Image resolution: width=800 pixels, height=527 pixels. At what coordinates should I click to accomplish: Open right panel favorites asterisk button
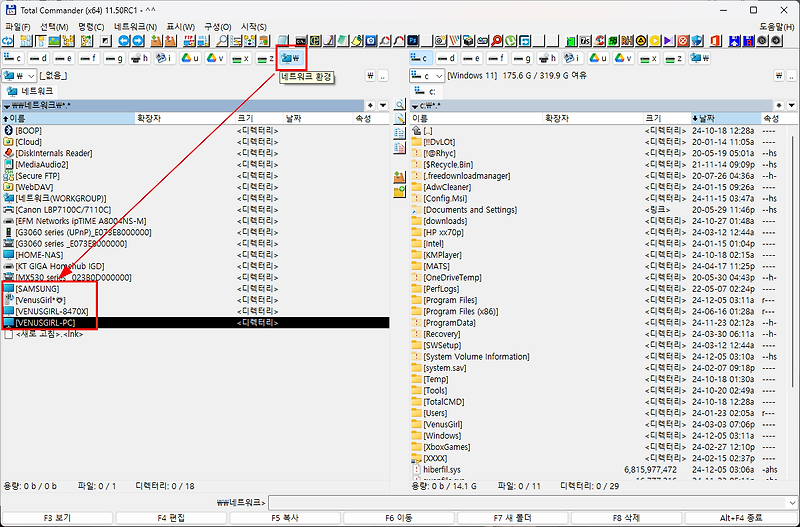(779, 106)
